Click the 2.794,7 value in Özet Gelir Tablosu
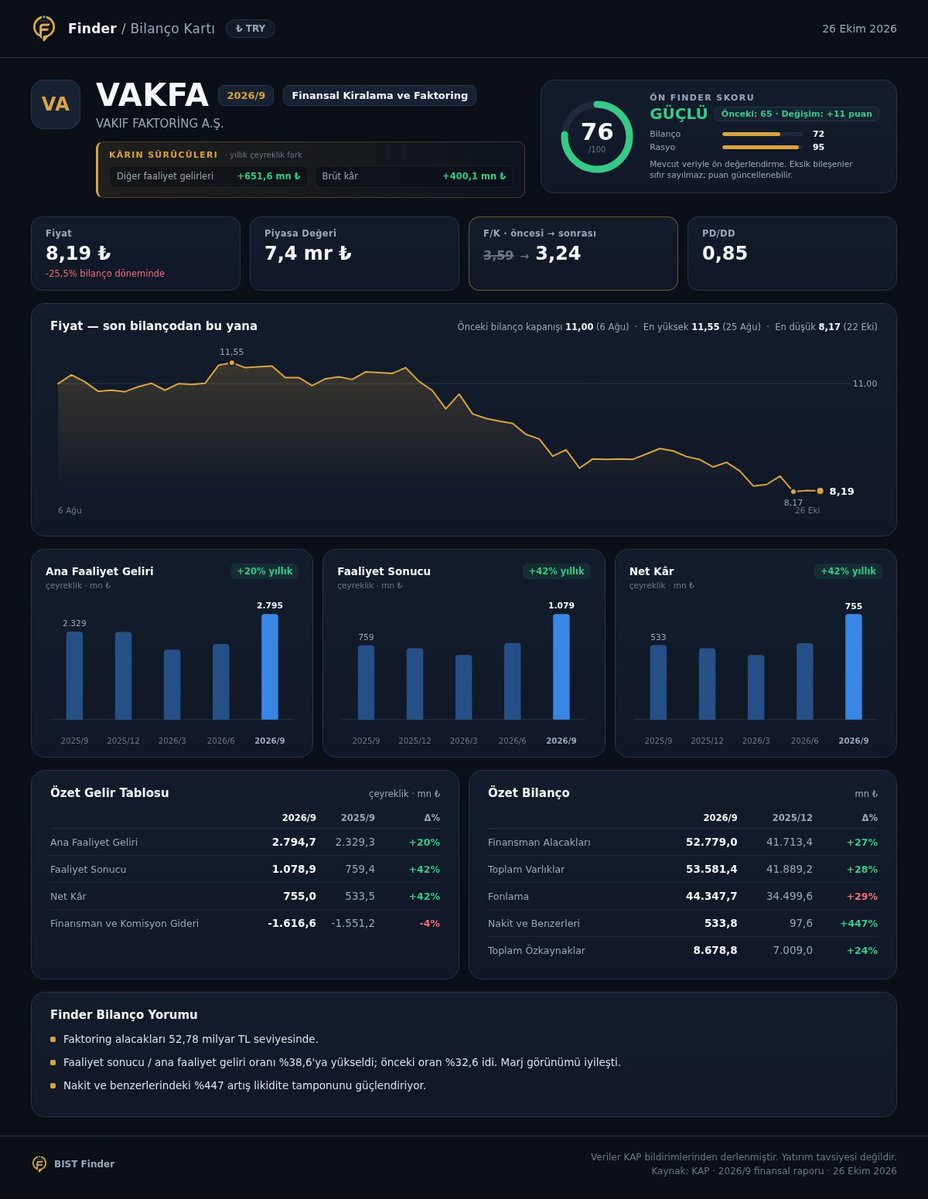 [x=294, y=842]
